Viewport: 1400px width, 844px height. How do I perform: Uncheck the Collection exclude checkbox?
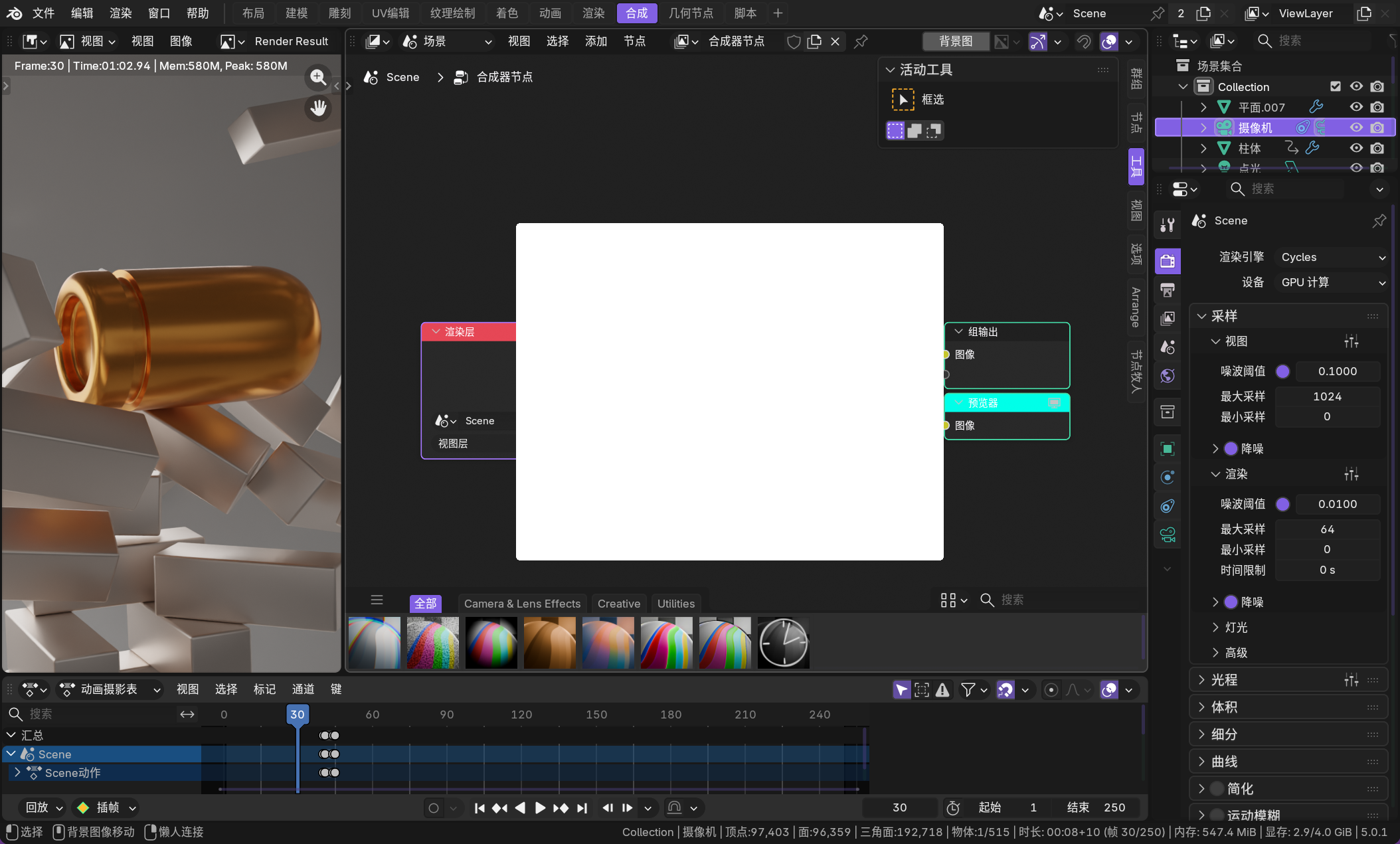(1336, 87)
